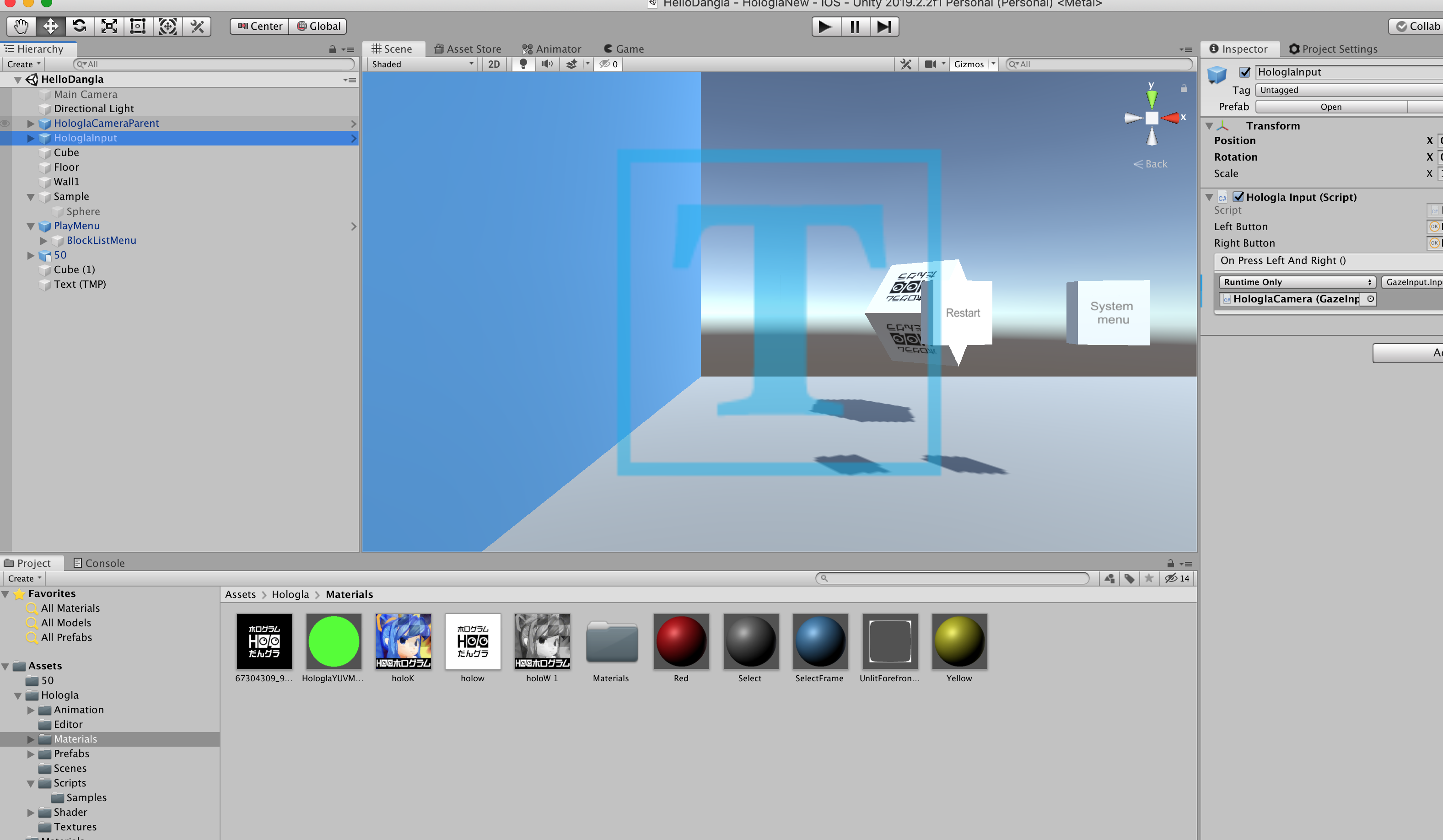Open the Console tab

(x=98, y=564)
